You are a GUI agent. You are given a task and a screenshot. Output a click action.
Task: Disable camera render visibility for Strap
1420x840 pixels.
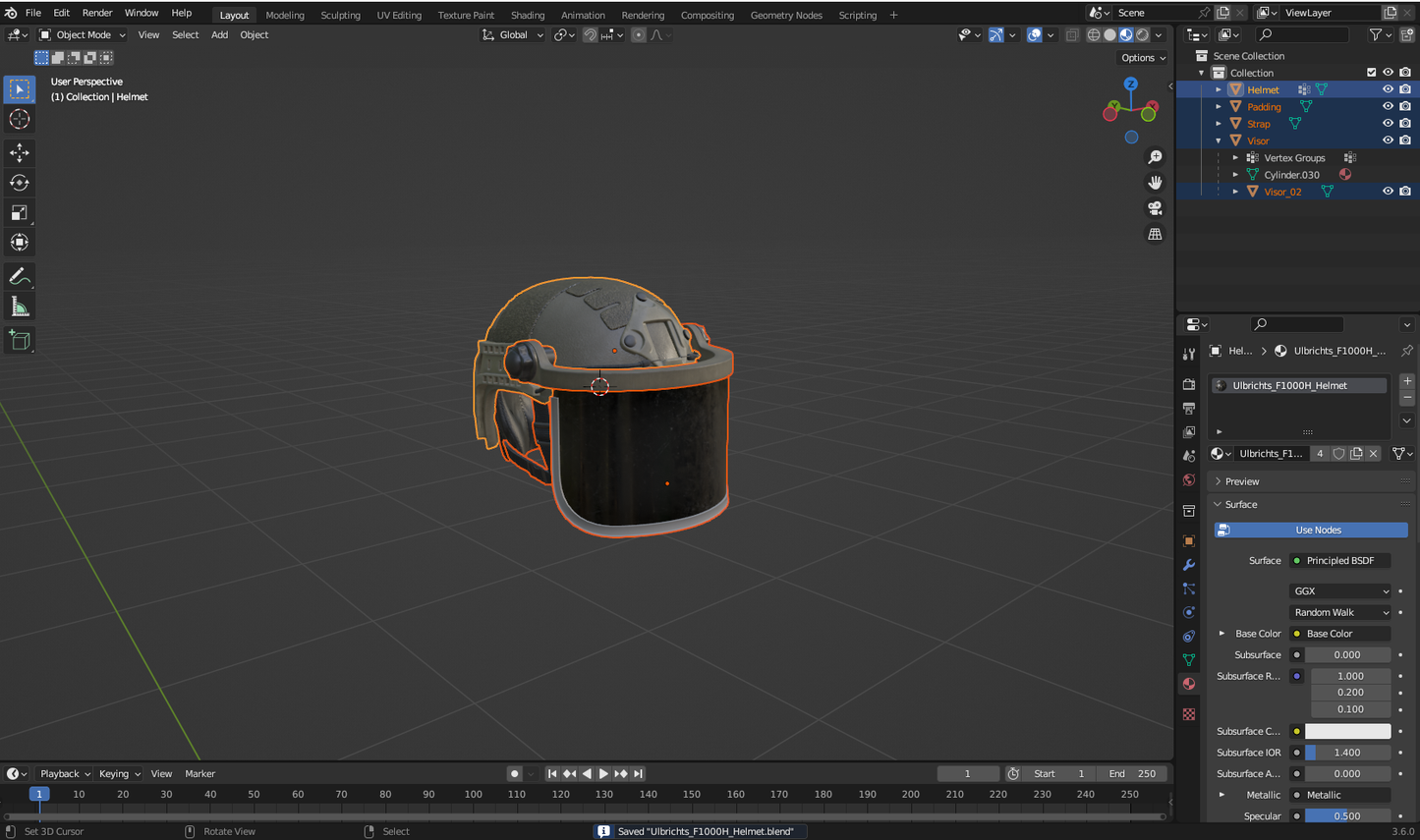[x=1405, y=123]
